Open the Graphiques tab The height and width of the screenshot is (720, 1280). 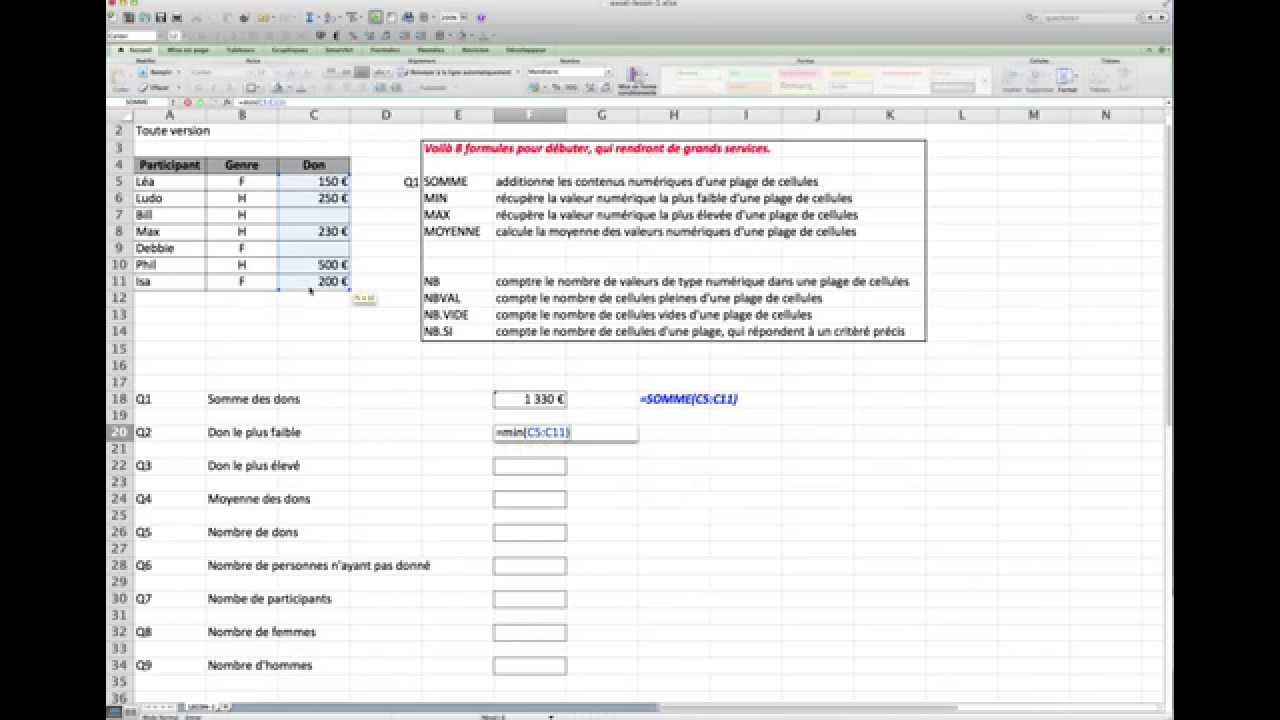point(290,49)
